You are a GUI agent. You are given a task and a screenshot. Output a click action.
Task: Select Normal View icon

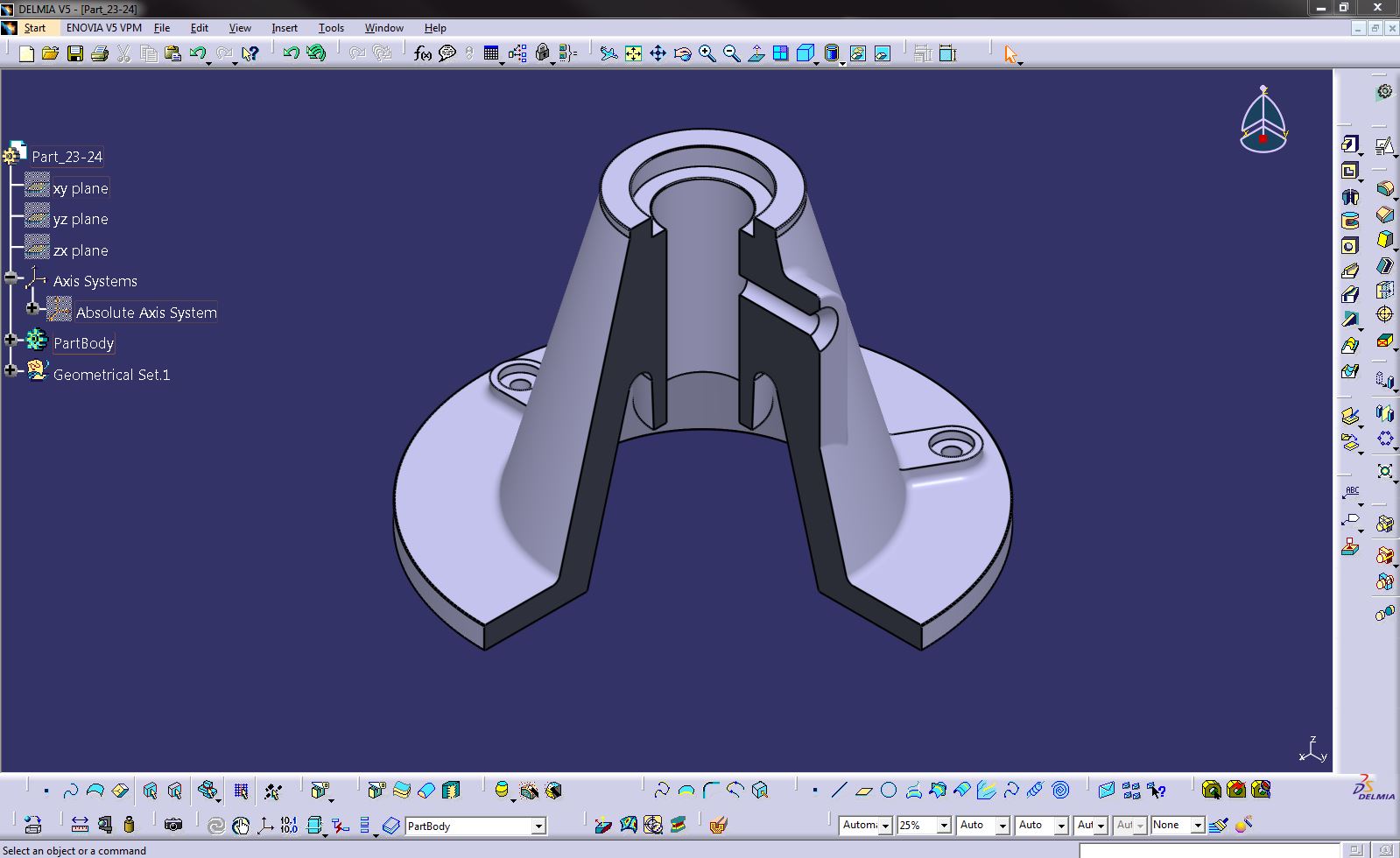click(756, 54)
